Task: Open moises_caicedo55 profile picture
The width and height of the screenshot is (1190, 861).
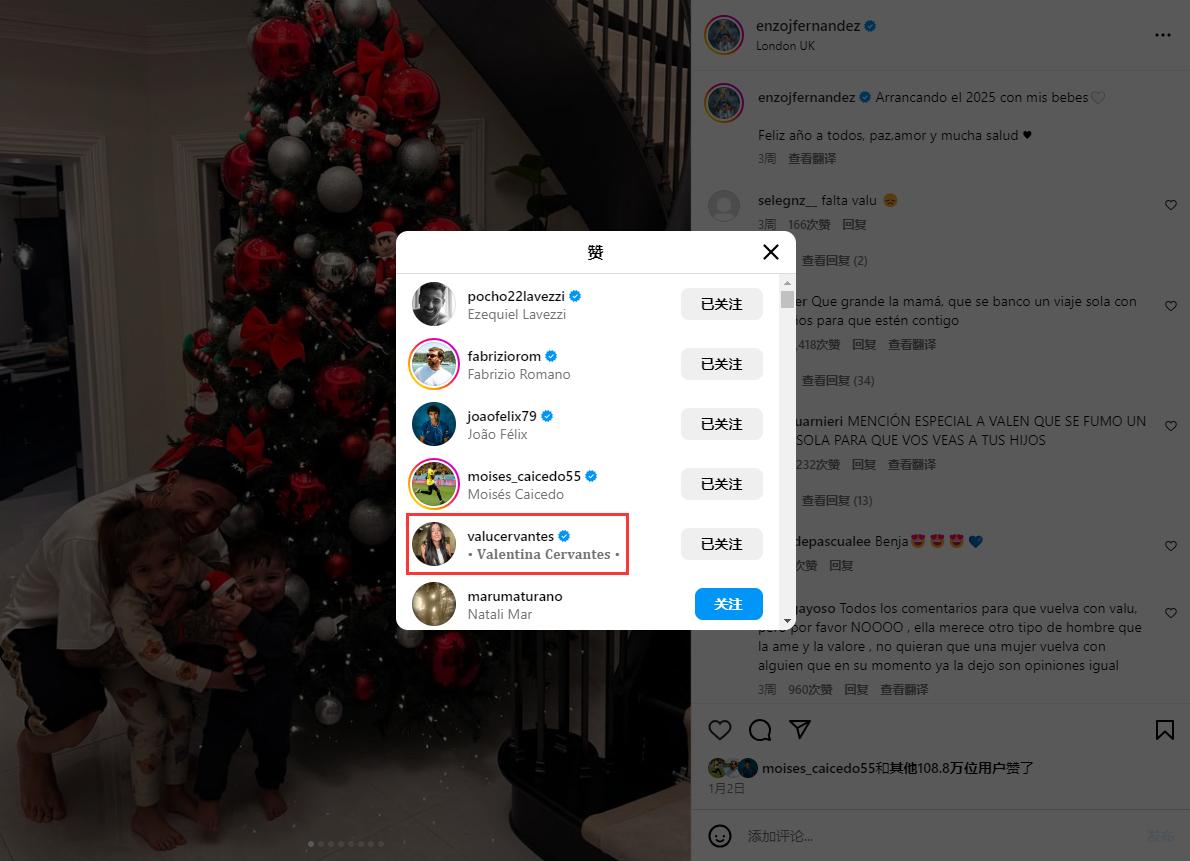Action: pos(434,484)
